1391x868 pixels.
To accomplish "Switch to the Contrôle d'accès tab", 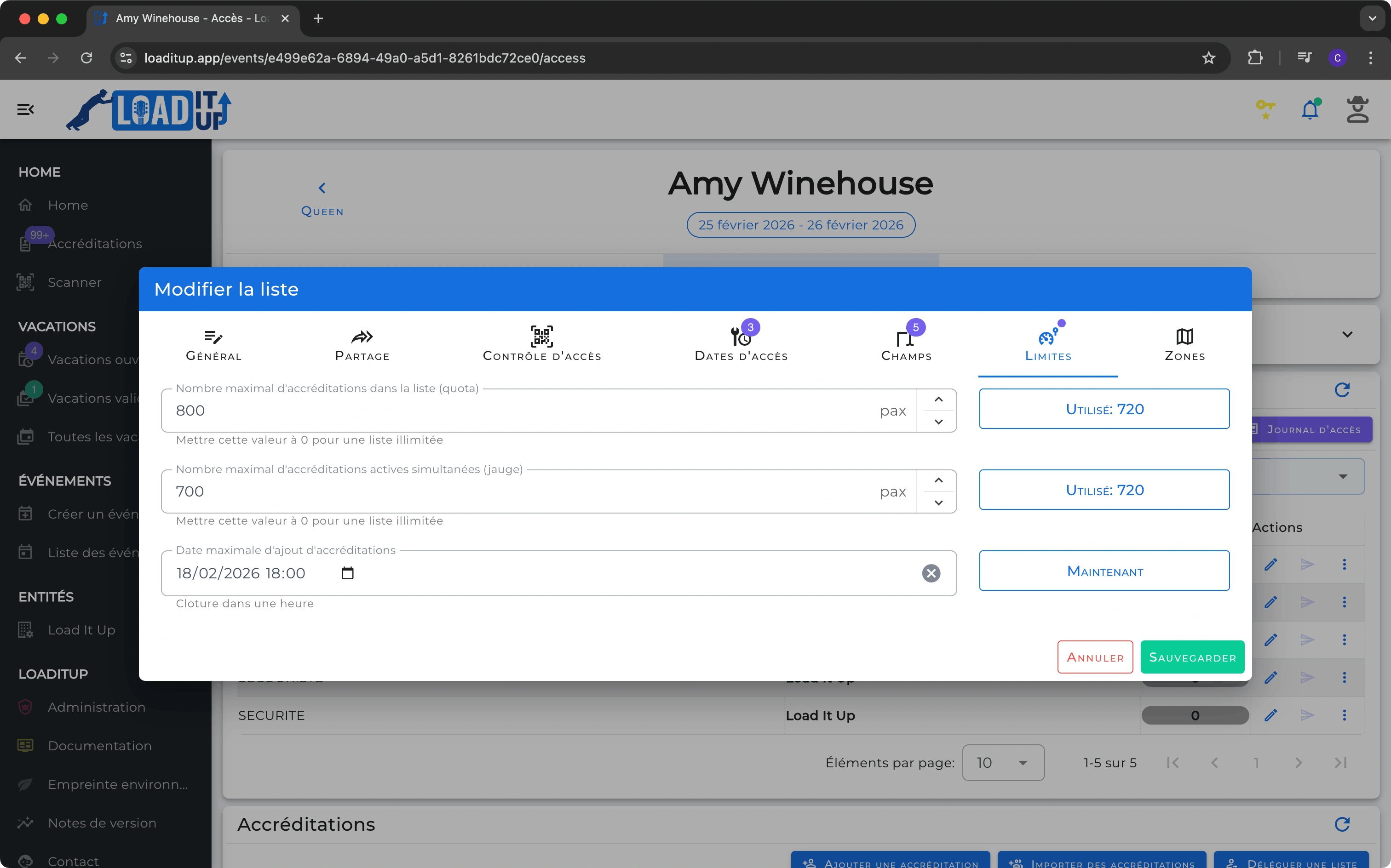I will coord(541,344).
